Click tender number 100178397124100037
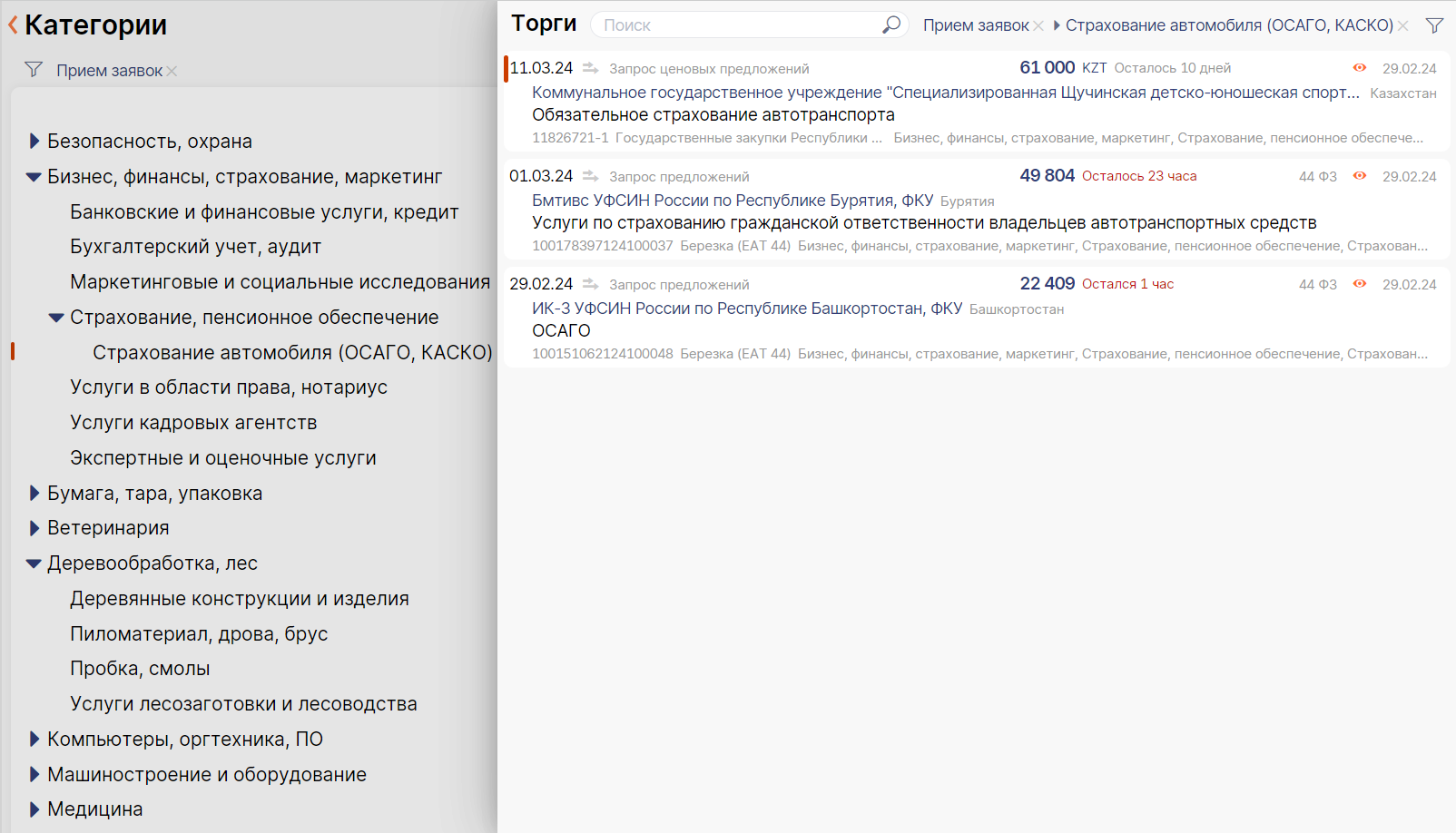Image resolution: width=1456 pixels, height=833 pixels. tap(603, 246)
